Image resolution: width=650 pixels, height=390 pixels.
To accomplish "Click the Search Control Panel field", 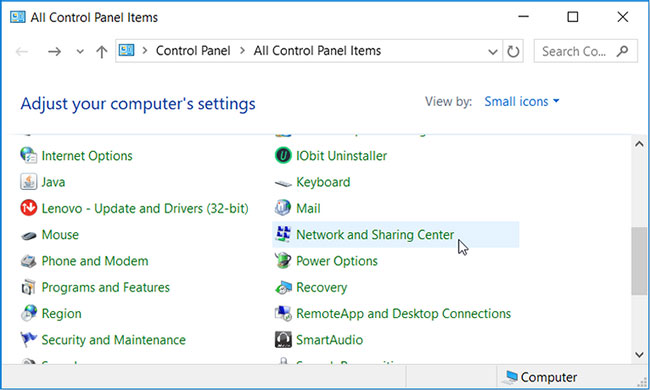I will (586, 51).
